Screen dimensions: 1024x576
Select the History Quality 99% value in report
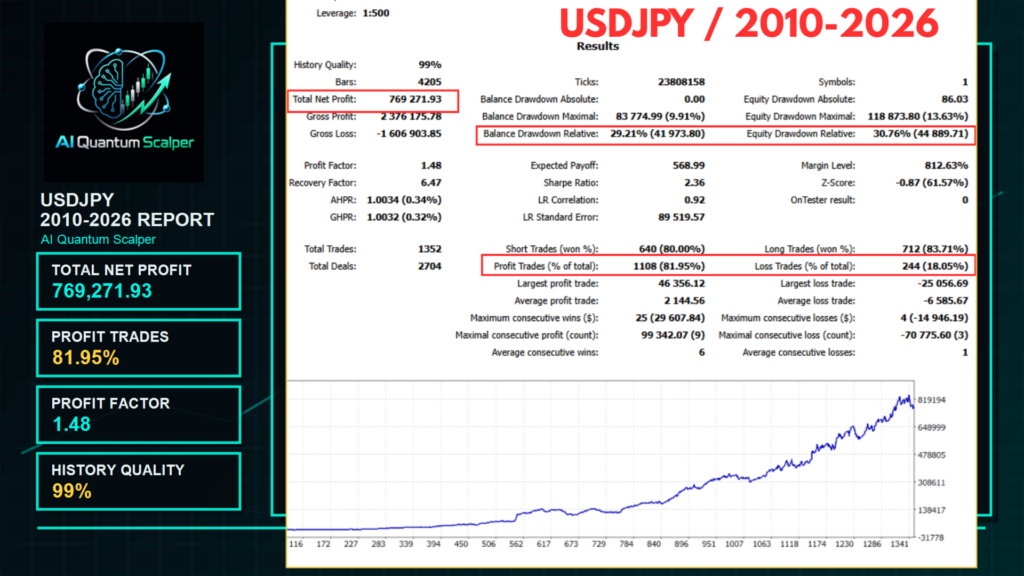tap(430, 65)
